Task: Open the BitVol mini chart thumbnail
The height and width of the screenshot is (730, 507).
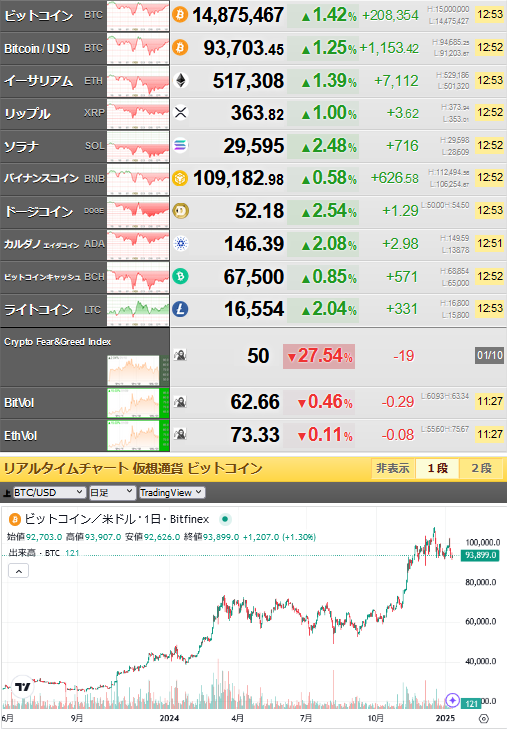Action: (138, 403)
